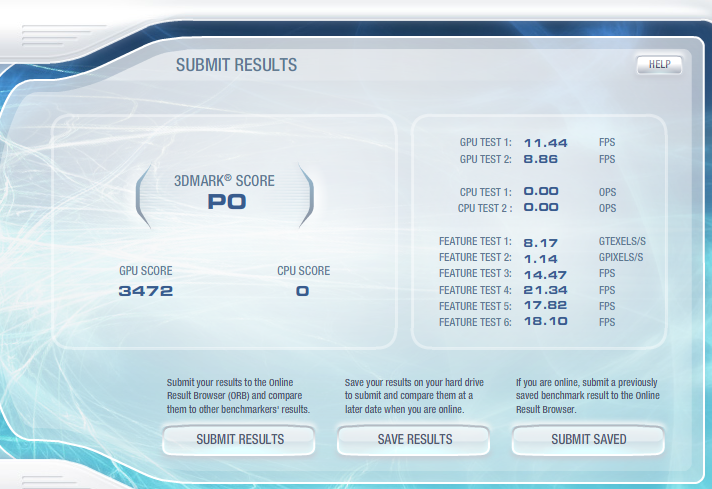Click the GPU TEST 2 label
Screen dimensions: 712x489
tap(485, 159)
